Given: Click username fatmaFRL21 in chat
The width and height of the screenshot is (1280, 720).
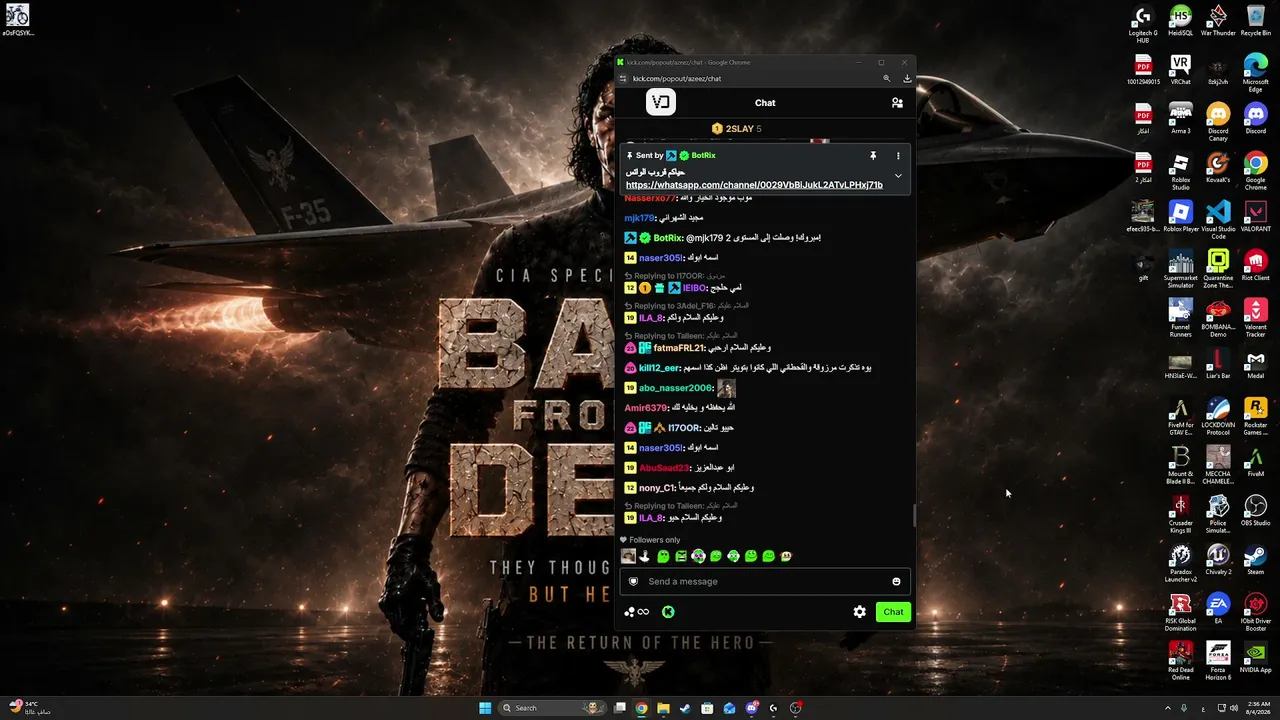Looking at the screenshot, I should 678,348.
